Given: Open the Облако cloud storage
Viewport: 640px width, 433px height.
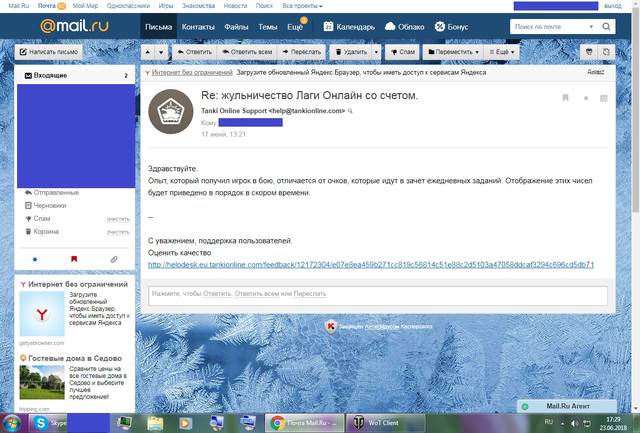Looking at the screenshot, I should tap(404, 27).
